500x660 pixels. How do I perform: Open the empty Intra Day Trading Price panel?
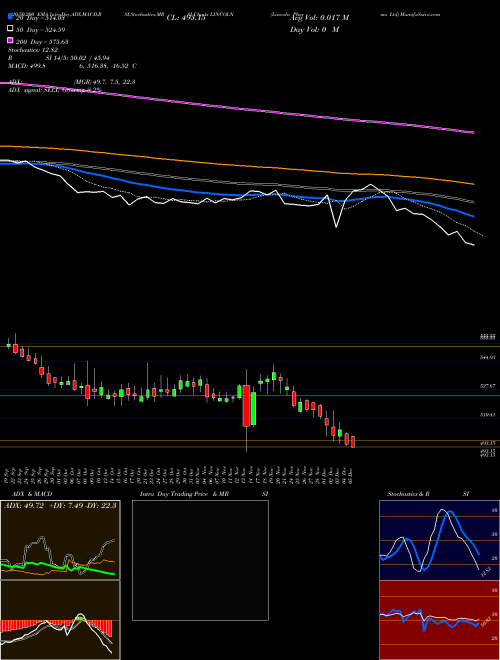click(x=200, y=560)
